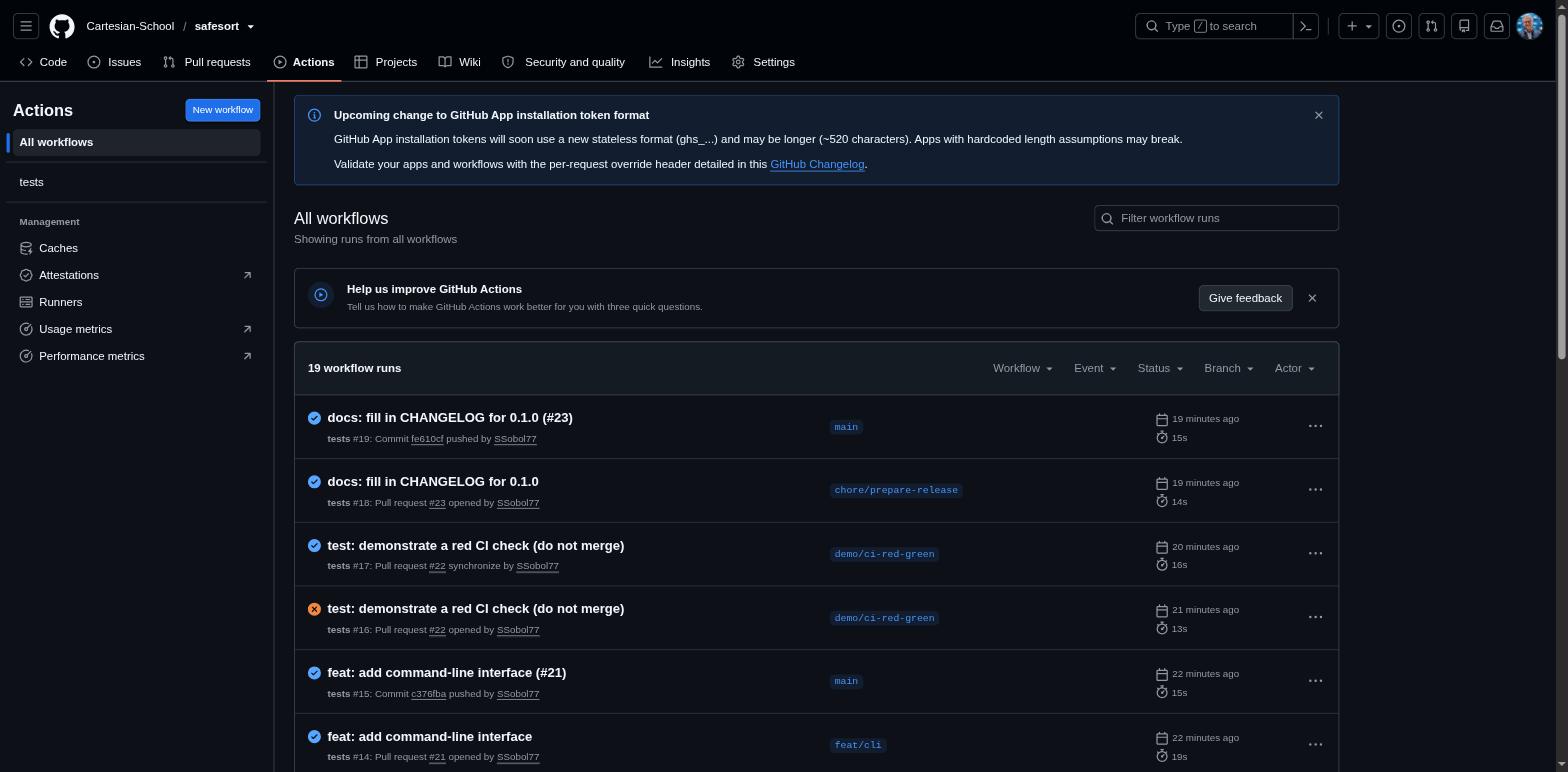
Task: Click demo/ci-red-green branch label on run #17
Action: (884, 554)
